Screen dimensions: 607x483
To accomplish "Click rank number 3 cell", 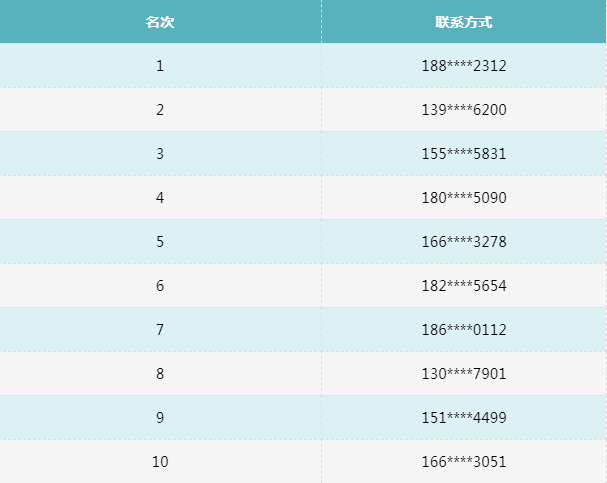I will (x=160, y=154).
